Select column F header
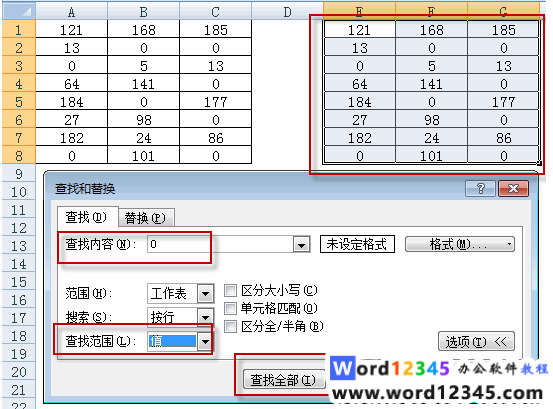This screenshot has height=409, width=553. click(x=431, y=12)
